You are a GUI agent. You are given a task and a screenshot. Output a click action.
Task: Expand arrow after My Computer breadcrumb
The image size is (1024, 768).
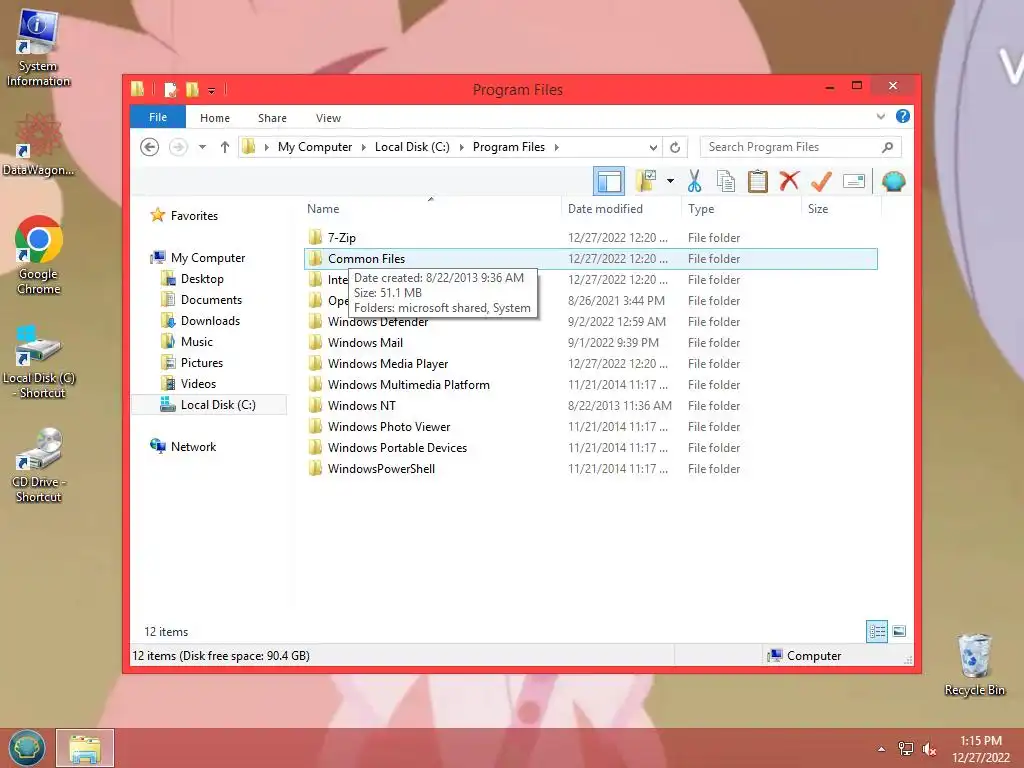tap(364, 147)
